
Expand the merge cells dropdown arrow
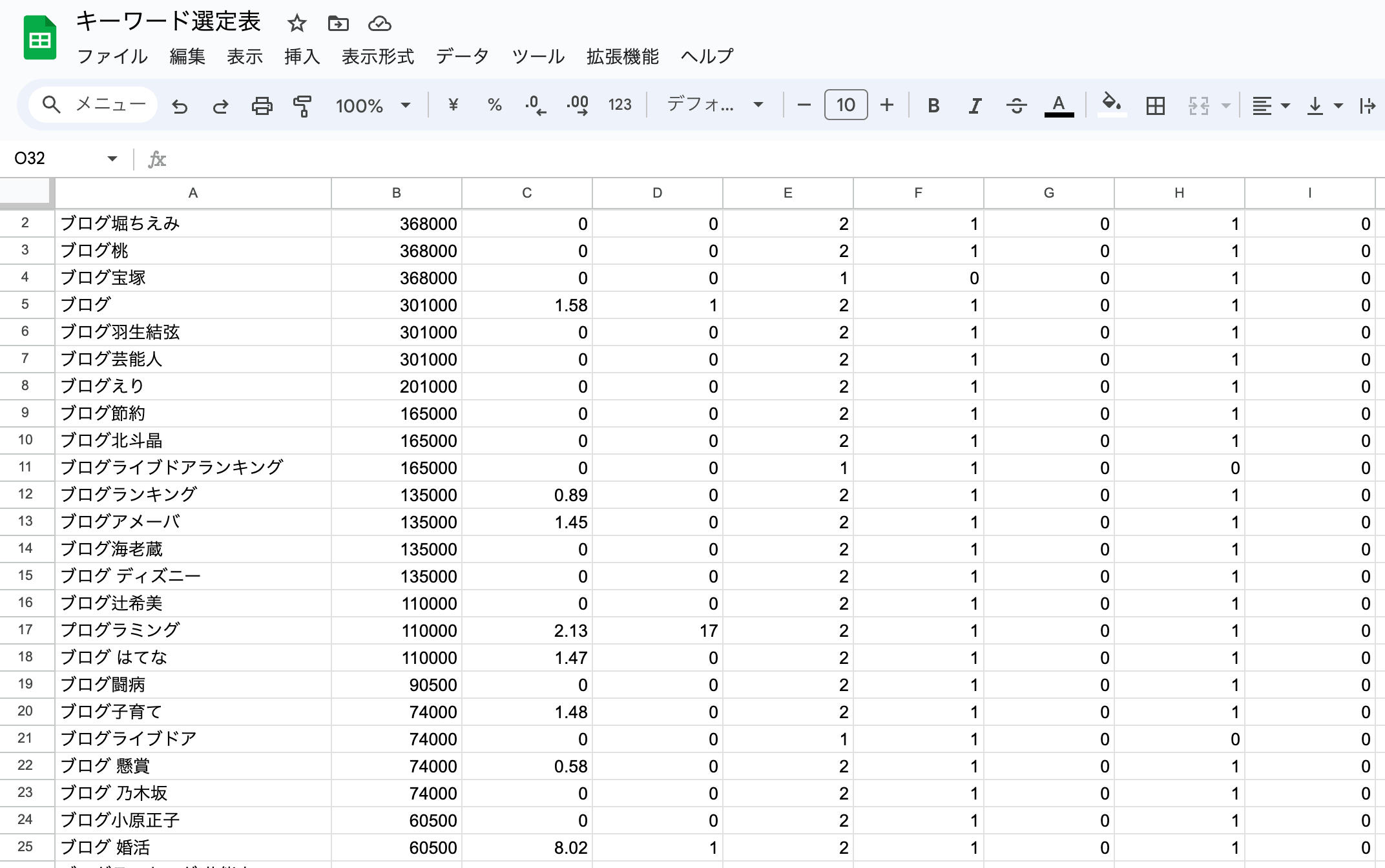pyautogui.click(x=1225, y=105)
